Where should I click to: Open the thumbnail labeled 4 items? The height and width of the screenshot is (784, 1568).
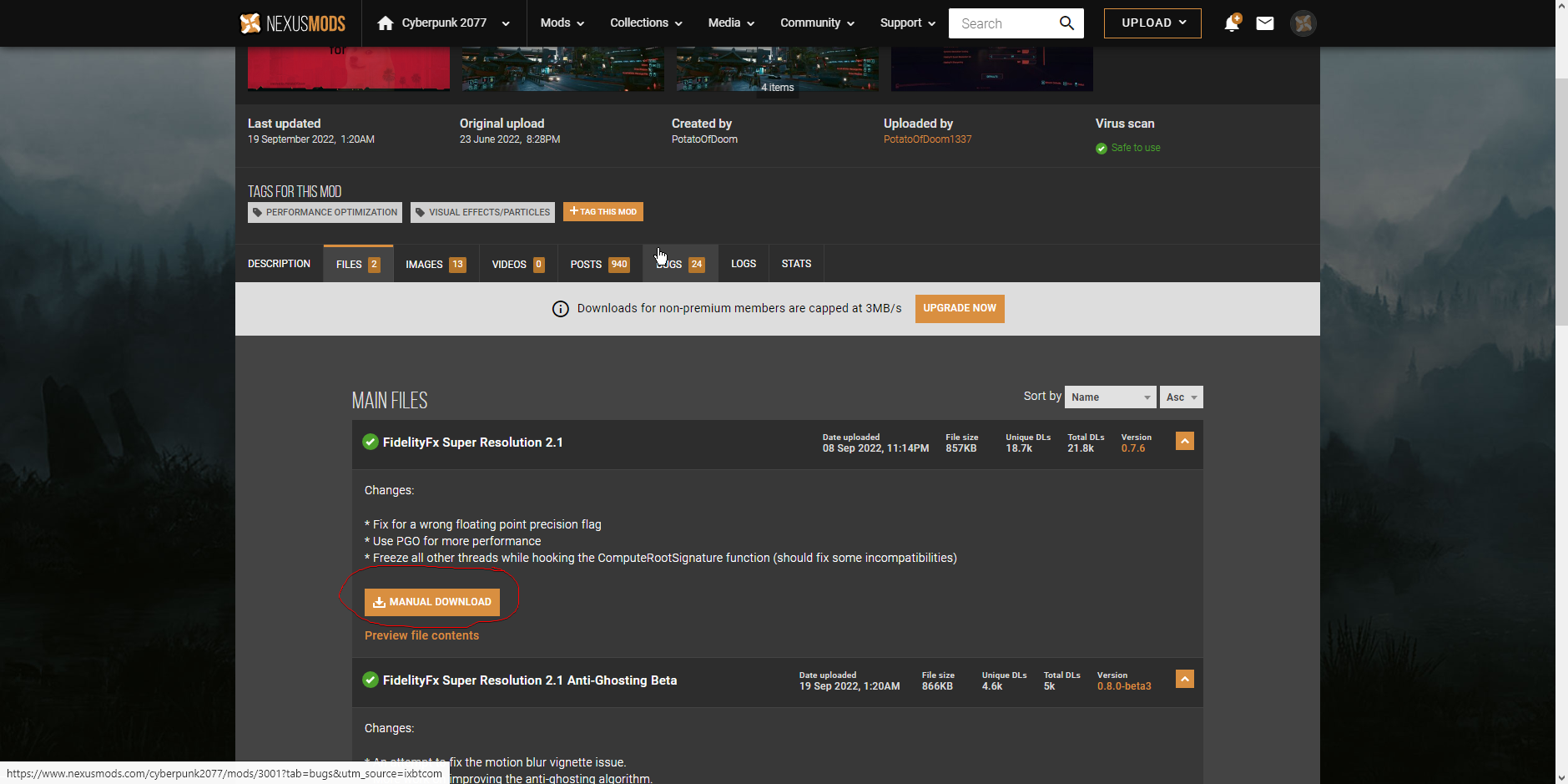(x=778, y=68)
